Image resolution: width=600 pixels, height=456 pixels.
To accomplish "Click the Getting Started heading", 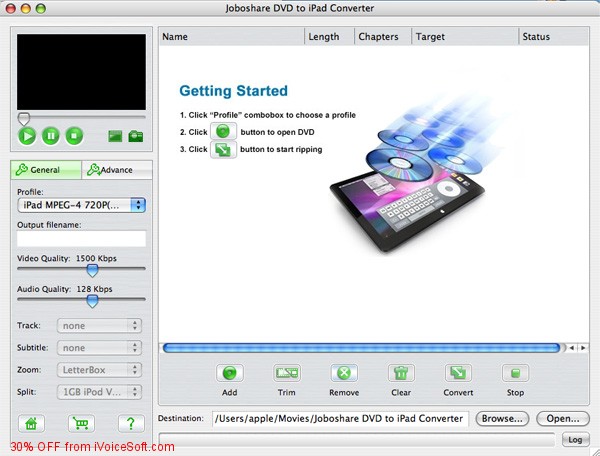I will (233, 91).
